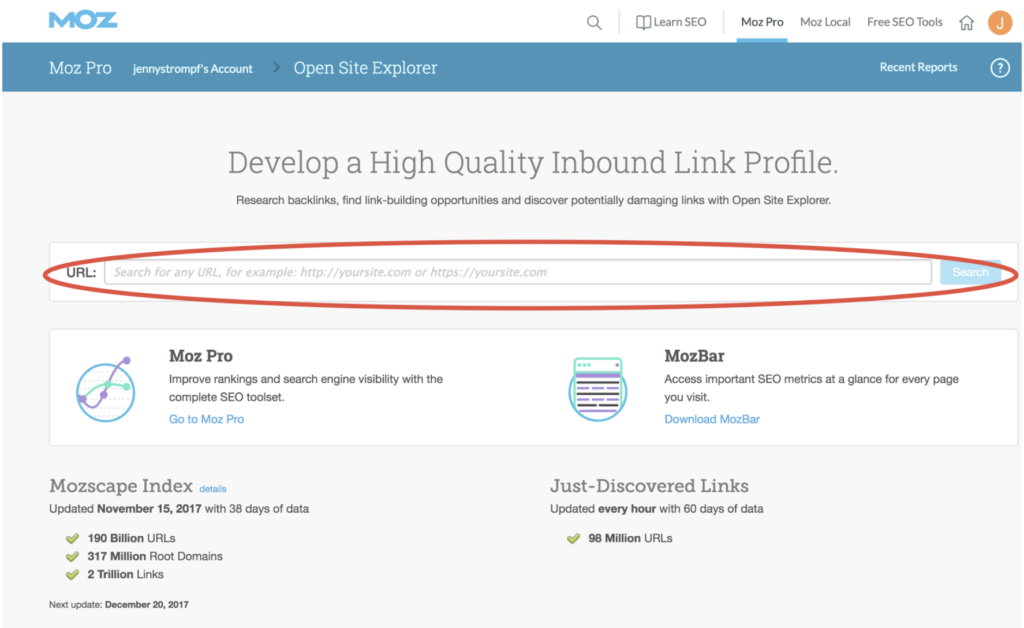The image size is (1024, 628).
Task: Click the Mozscape Index heading
Action: coord(121,486)
